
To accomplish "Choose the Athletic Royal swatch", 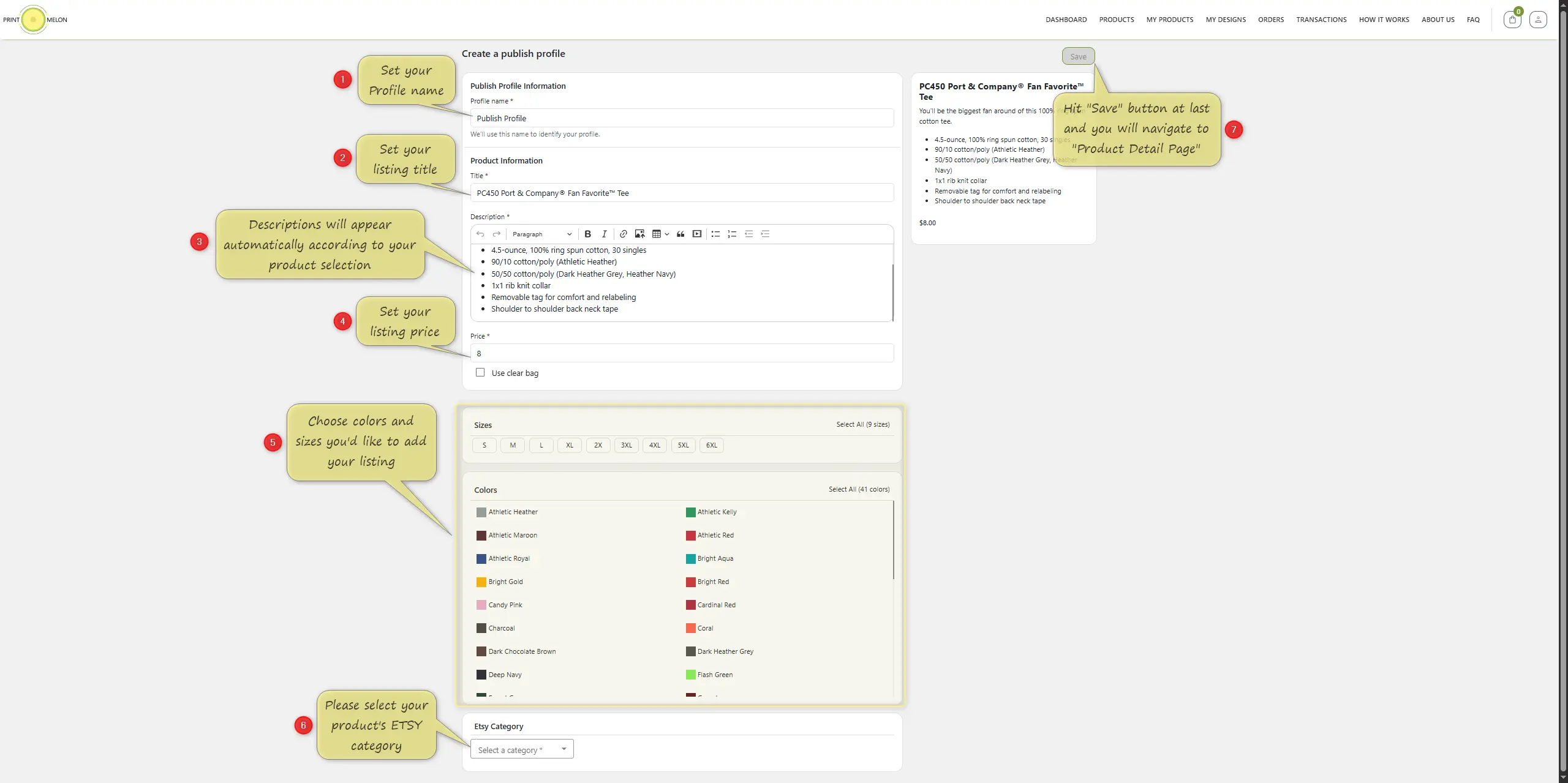I will [481, 559].
